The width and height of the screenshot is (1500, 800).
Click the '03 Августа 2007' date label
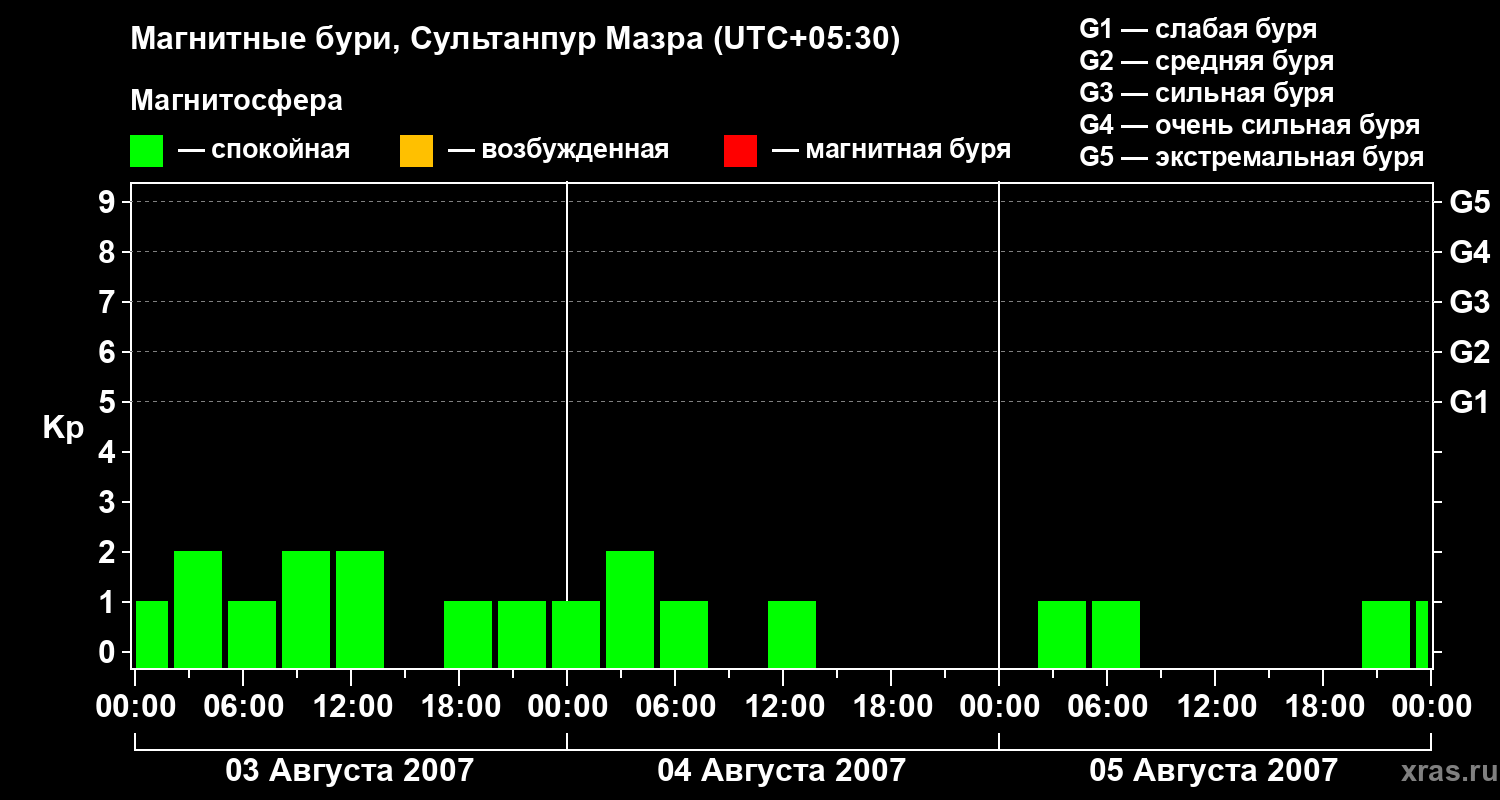(350, 771)
